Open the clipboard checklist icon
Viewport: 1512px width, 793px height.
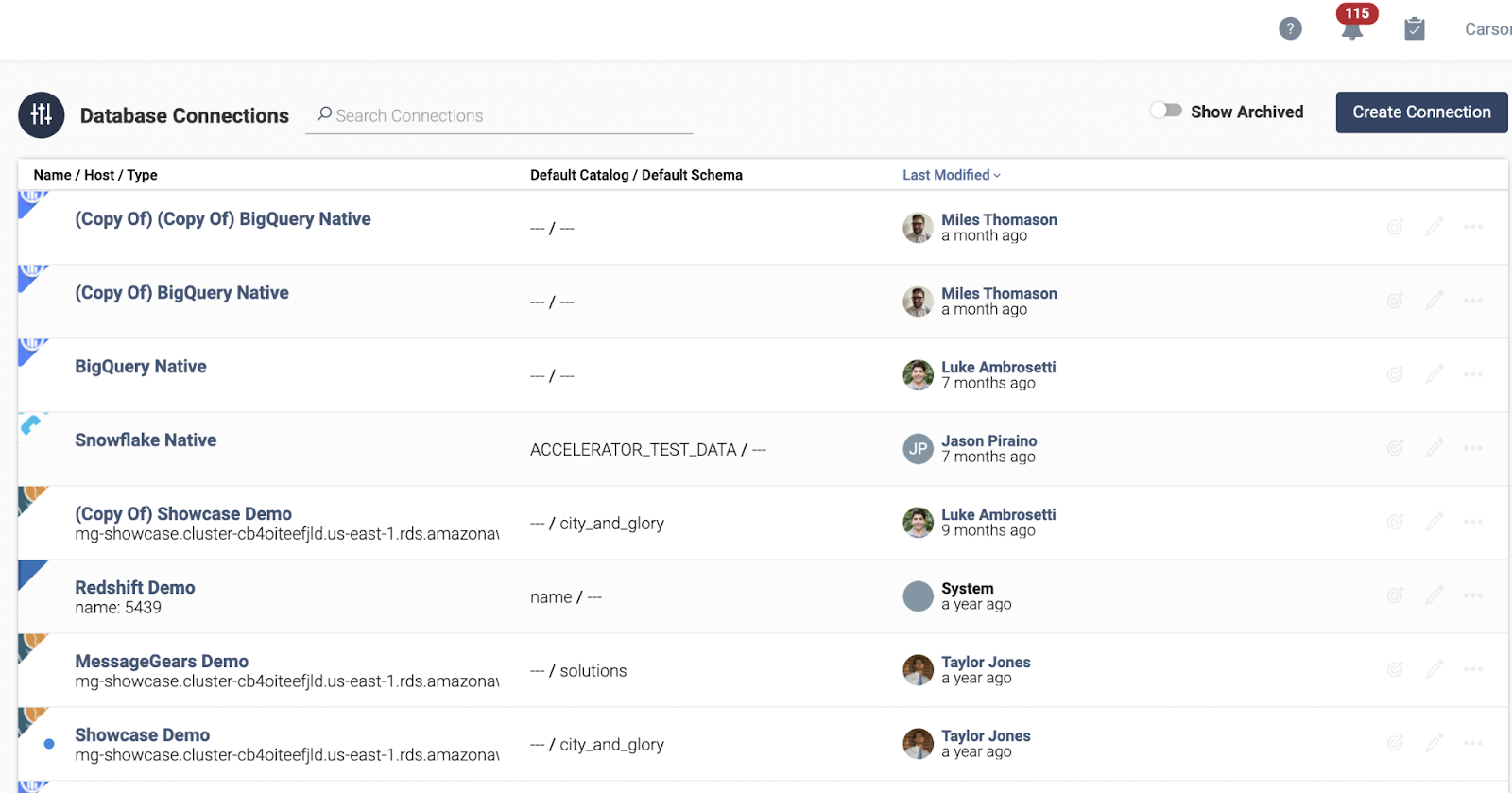pyautogui.click(x=1415, y=29)
